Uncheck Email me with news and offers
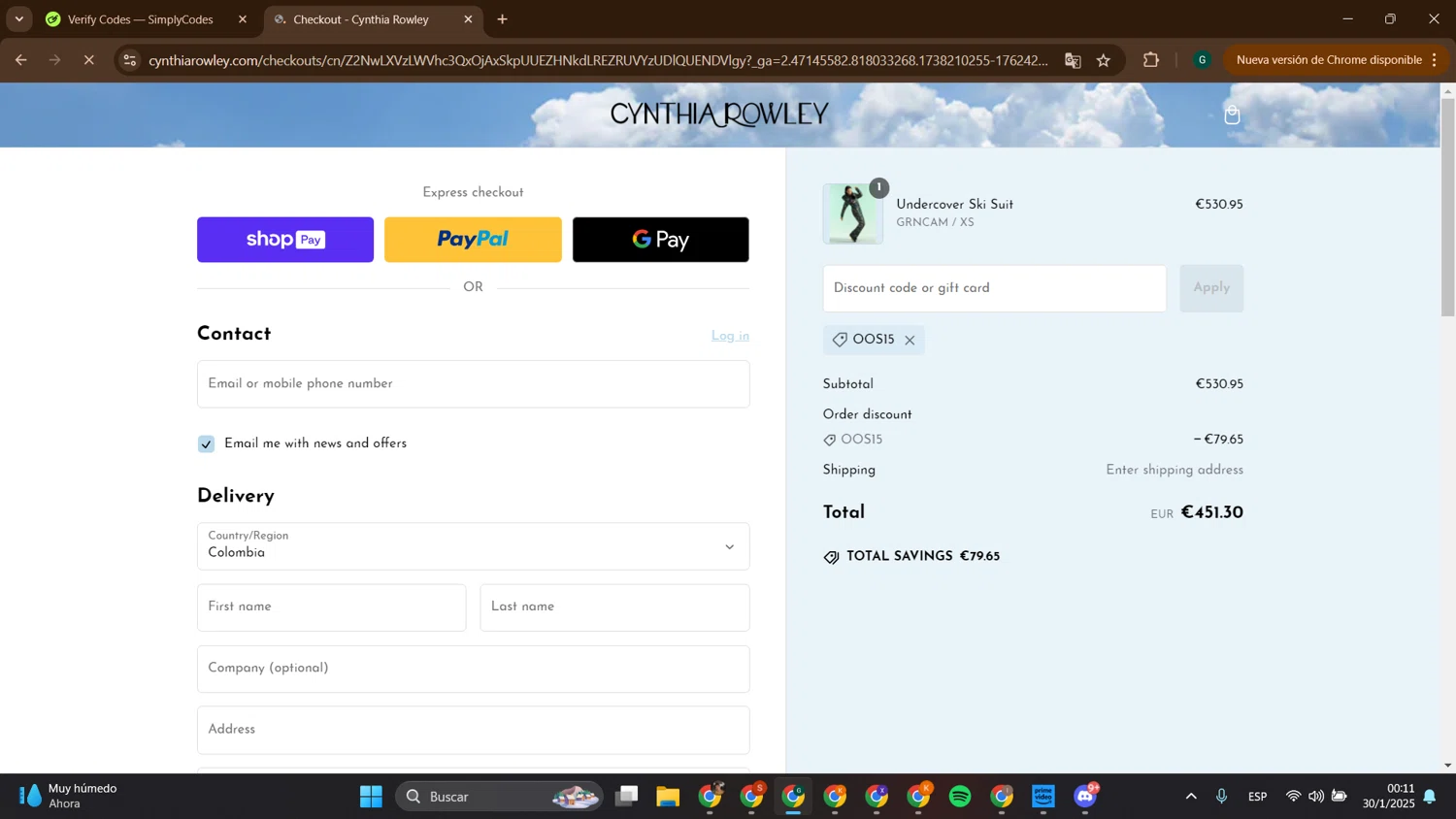 tap(206, 443)
